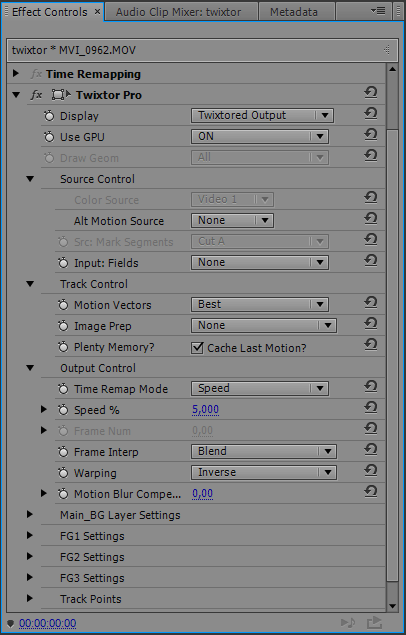Expand the Motion Blur Compensation parameter
This screenshot has height=635, width=406.
pos(44,493)
